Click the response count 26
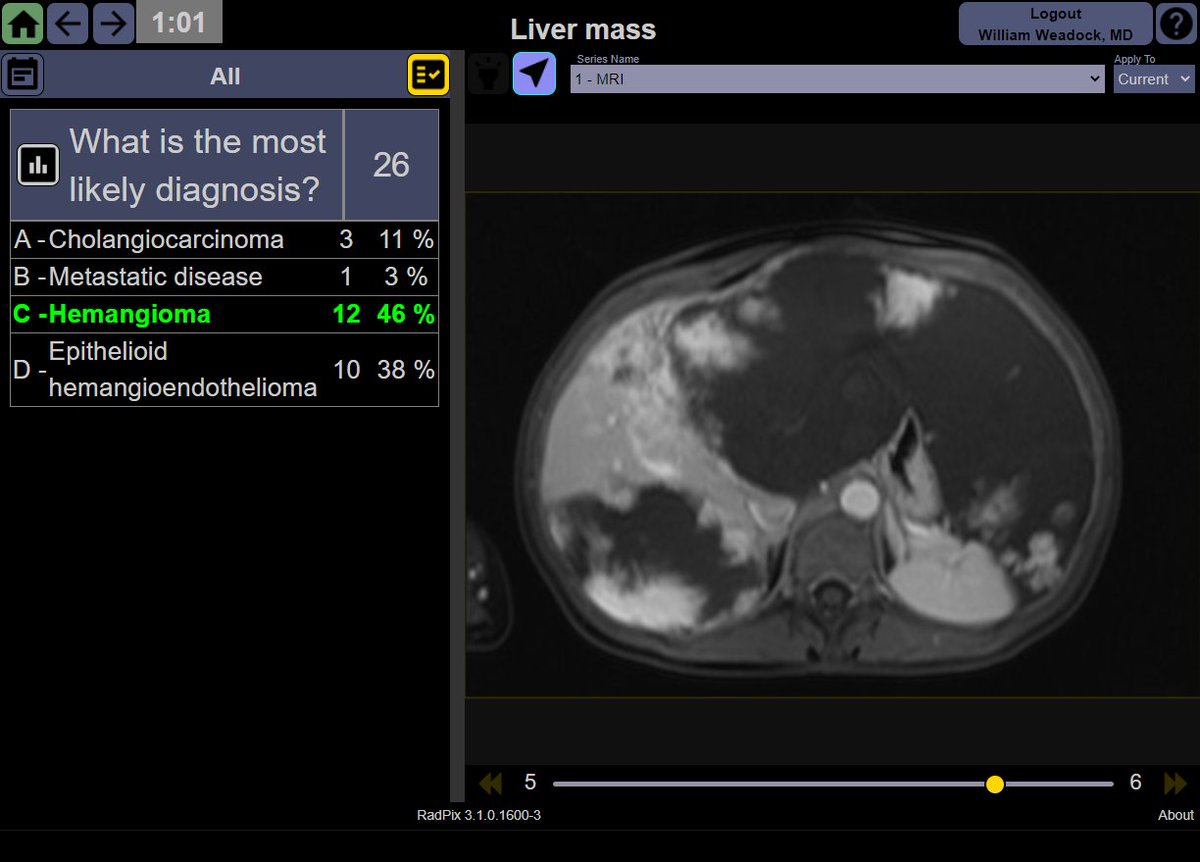Image resolution: width=1200 pixels, height=862 pixels. tap(391, 165)
